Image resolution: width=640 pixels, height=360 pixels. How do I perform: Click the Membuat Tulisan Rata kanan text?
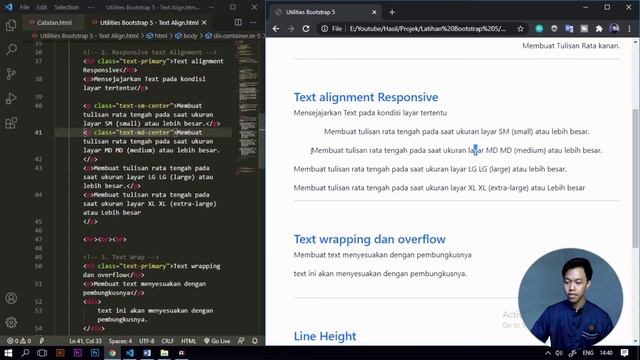(x=571, y=46)
